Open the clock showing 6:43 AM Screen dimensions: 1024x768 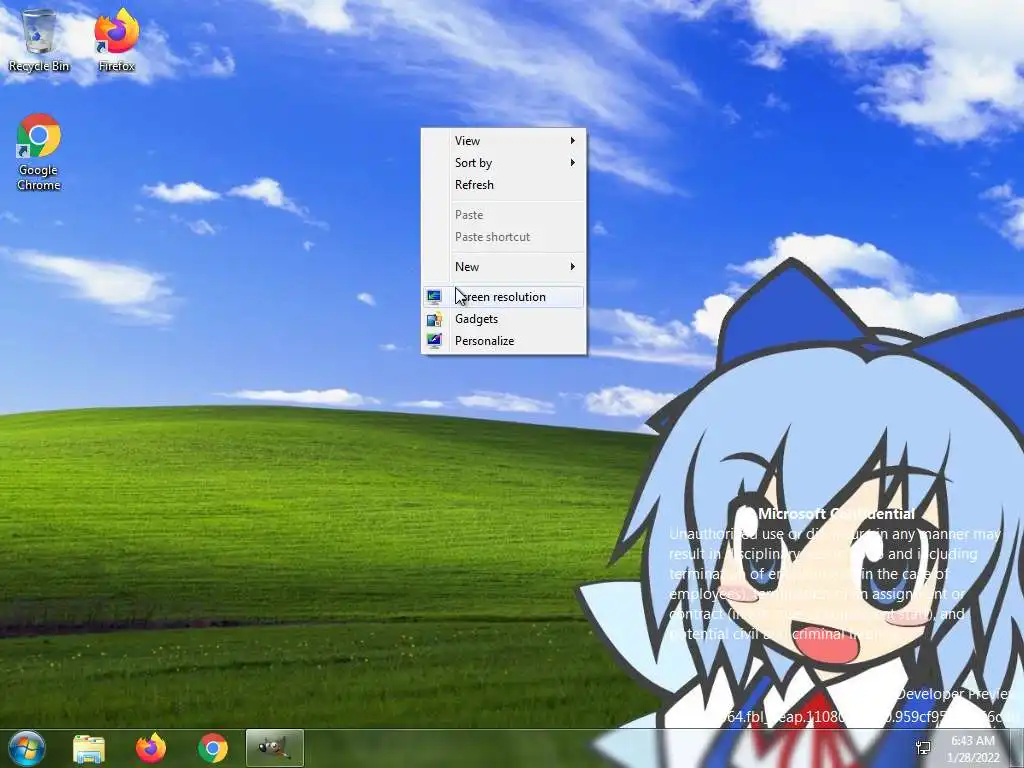tap(973, 748)
